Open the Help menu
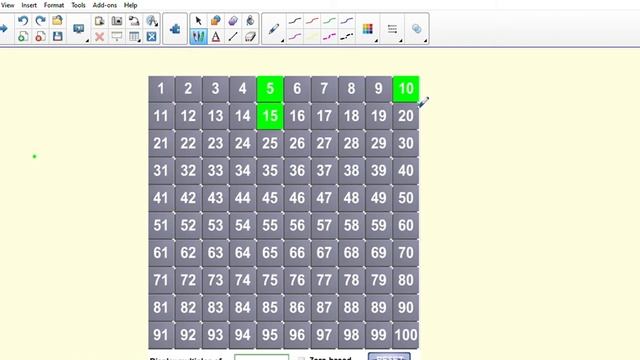The height and width of the screenshot is (360, 640). (x=130, y=5)
